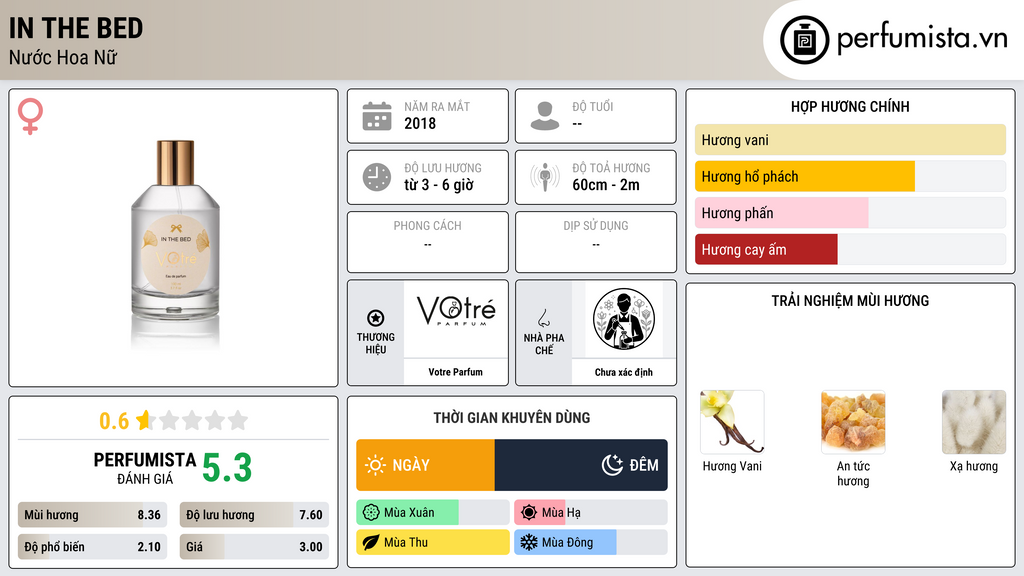
Task: Click the Hương phấn accord bar
Action: pos(850,213)
